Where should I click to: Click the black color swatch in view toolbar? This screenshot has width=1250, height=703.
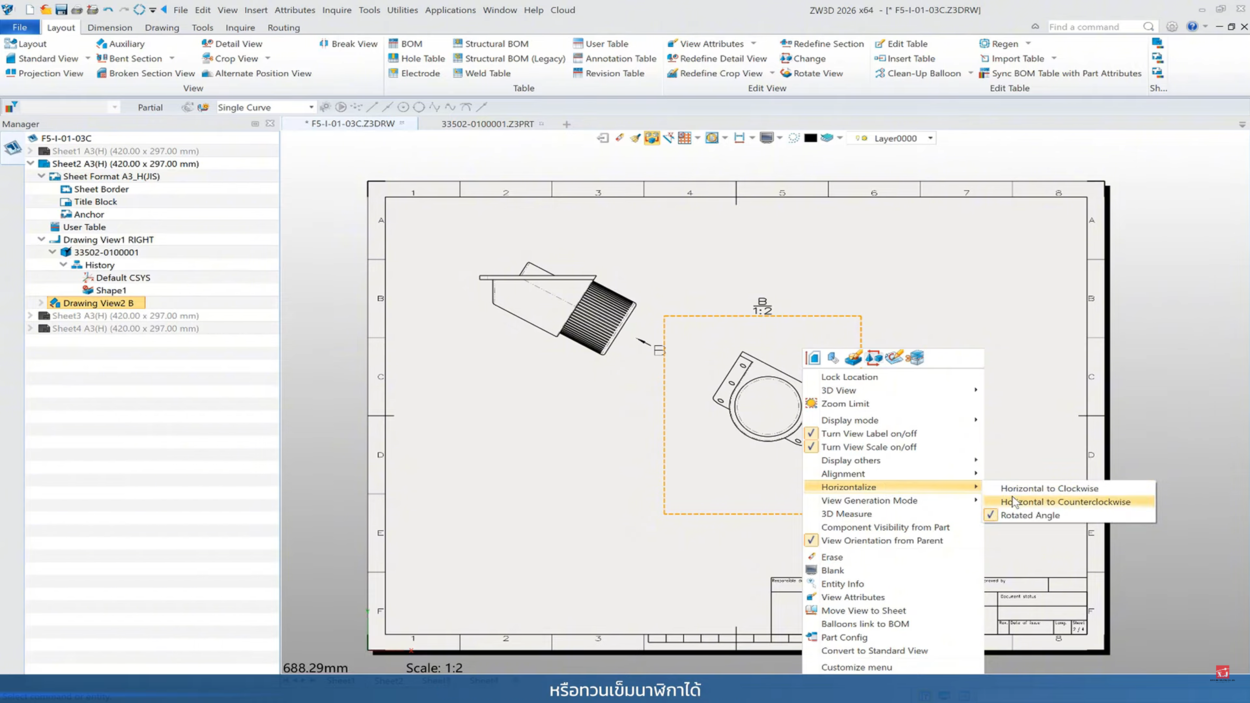coord(810,138)
